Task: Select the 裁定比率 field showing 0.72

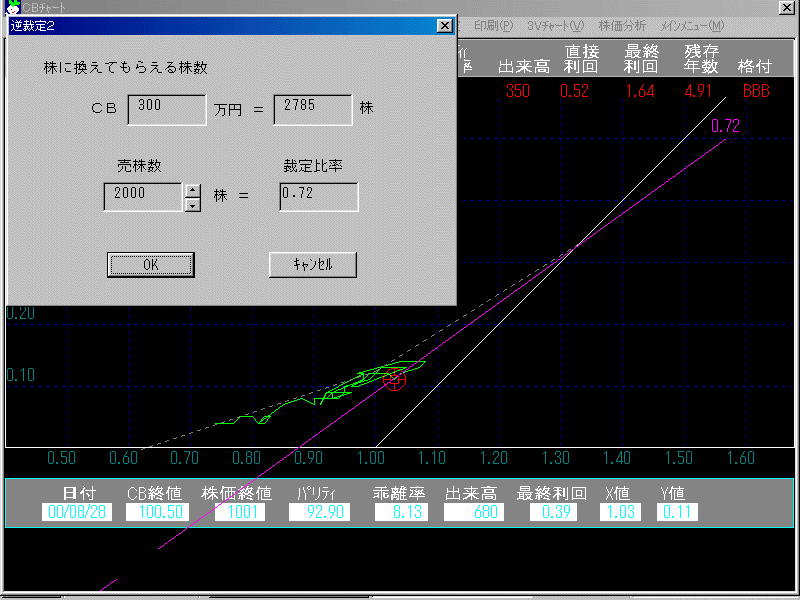Action: tap(319, 197)
